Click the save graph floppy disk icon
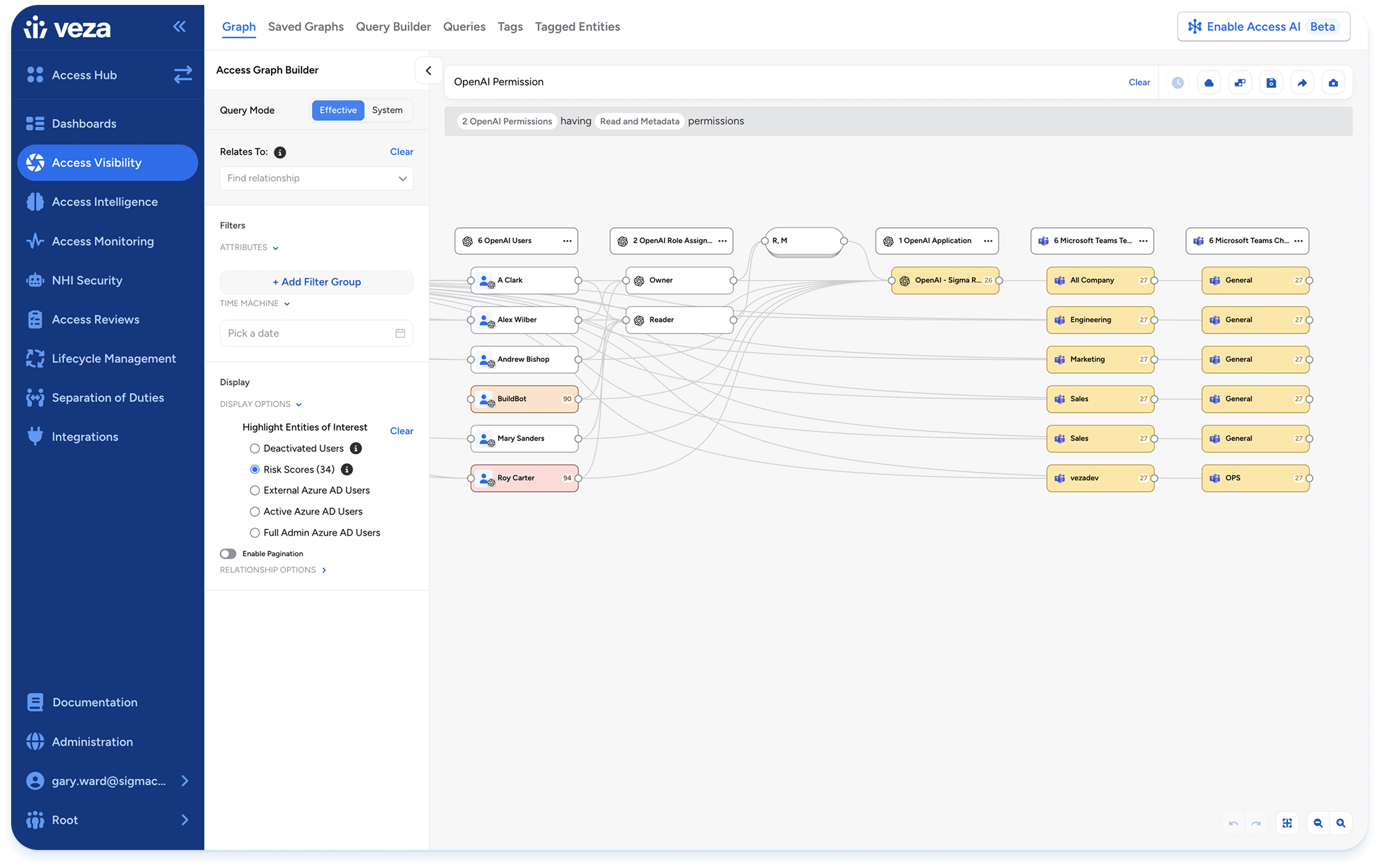The height and width of the screenshot is (868, 1379). point(1271,83)
